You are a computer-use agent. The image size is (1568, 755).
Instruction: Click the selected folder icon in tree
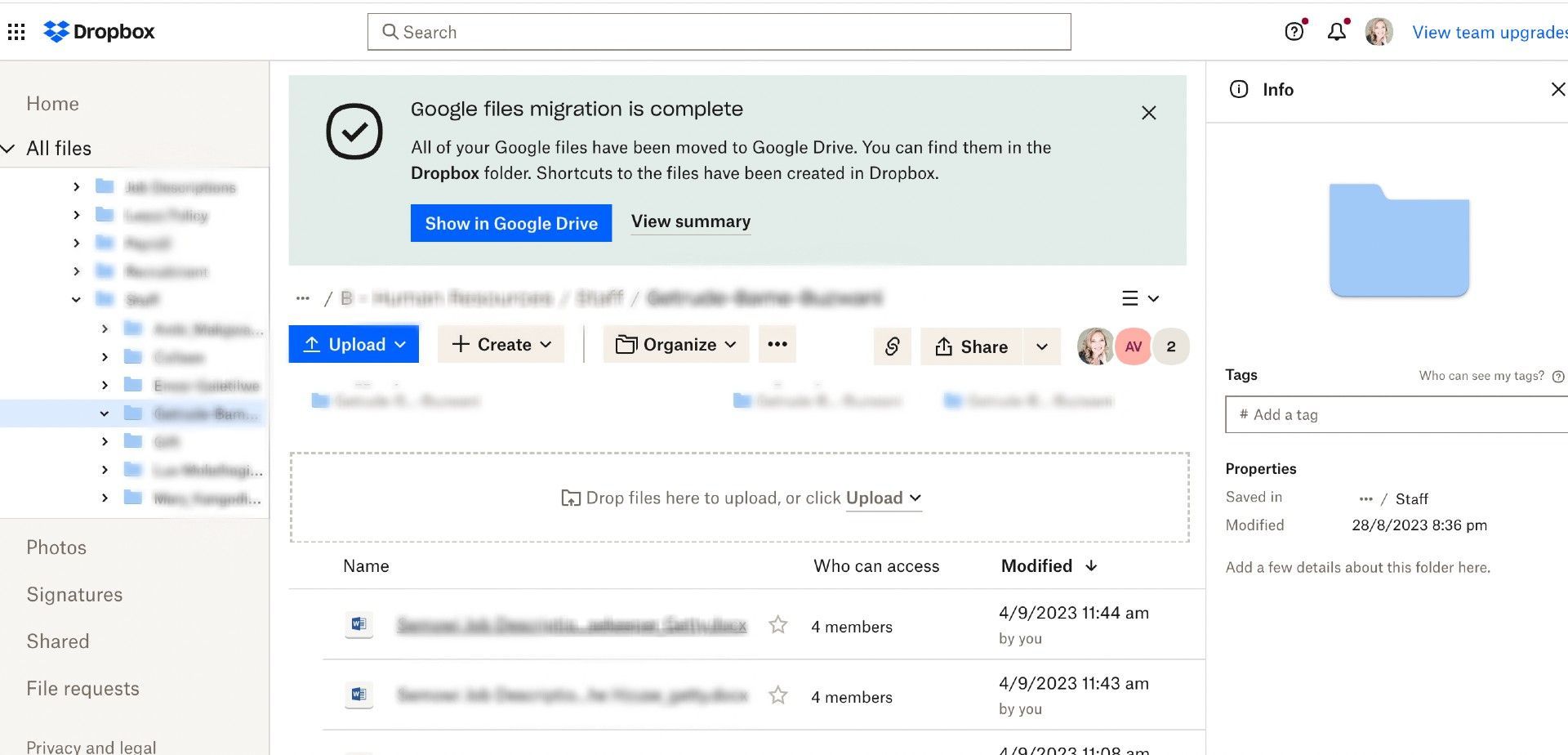click(132, 413)
